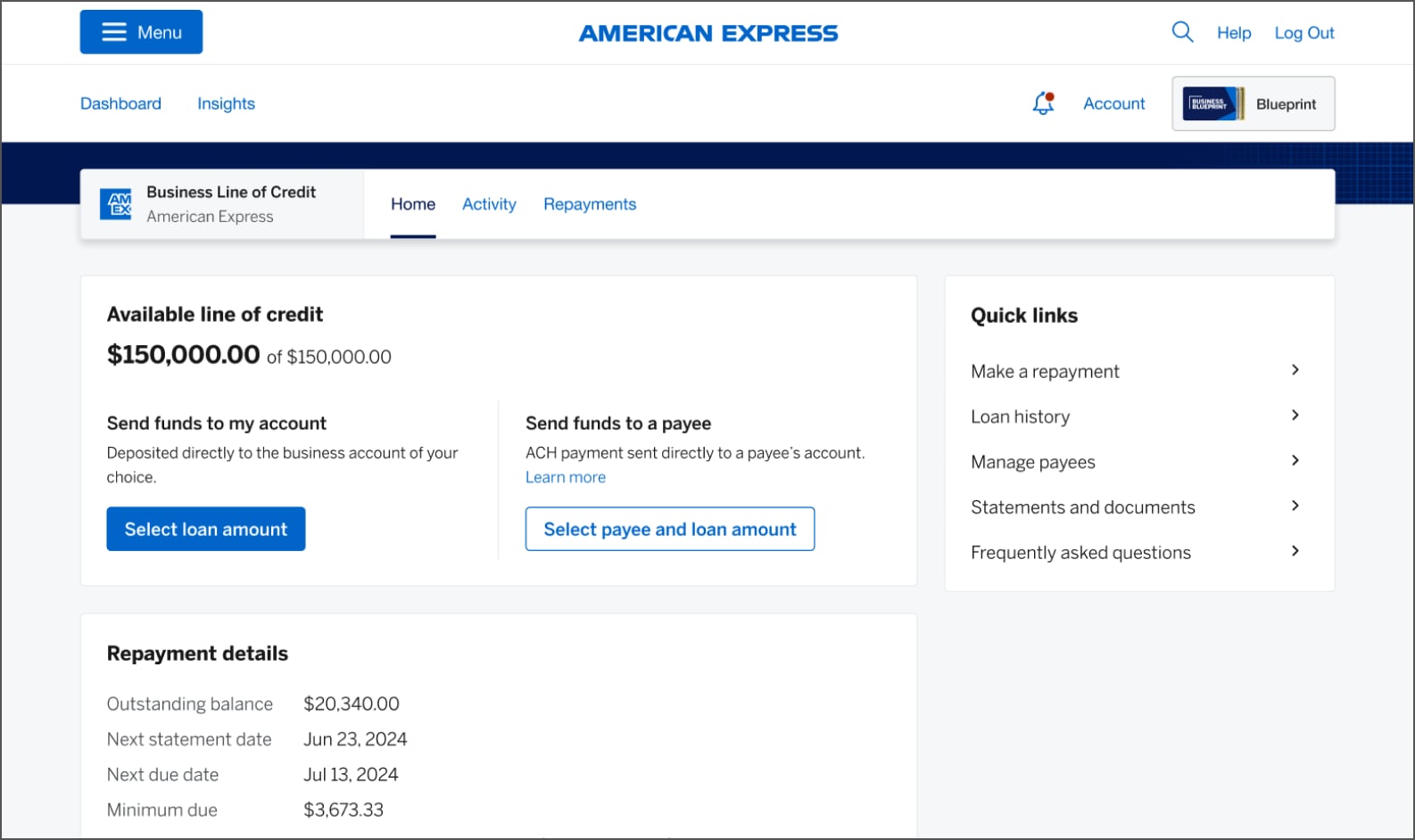This screenshot has height=840, width=1415.
Task: Expand the Statements and documents chevron
Action: (1295, 505)
